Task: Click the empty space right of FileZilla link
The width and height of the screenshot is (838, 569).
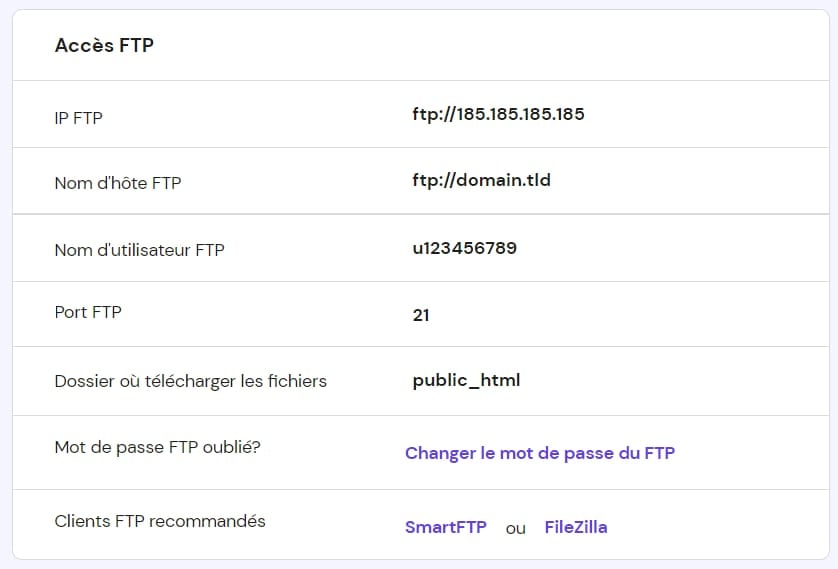Action: click(716, 527)
